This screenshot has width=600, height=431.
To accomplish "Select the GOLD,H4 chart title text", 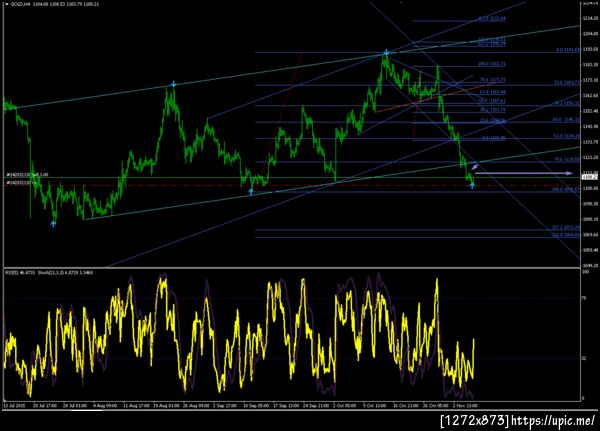I will 20,4.
